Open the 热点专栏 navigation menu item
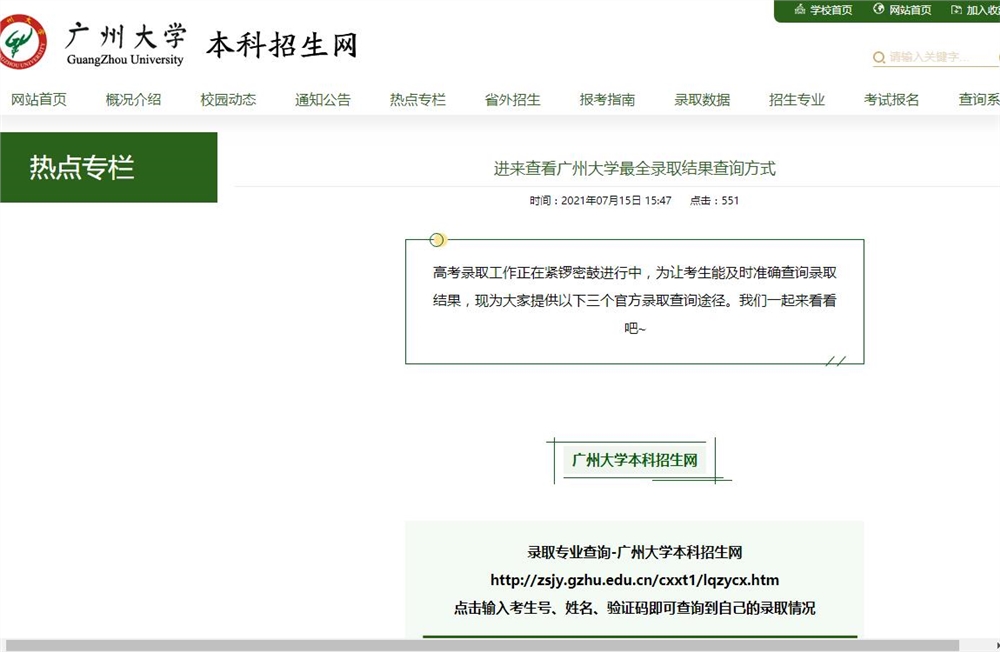Viewport: 1000px width, 652px height. point(418,100)
